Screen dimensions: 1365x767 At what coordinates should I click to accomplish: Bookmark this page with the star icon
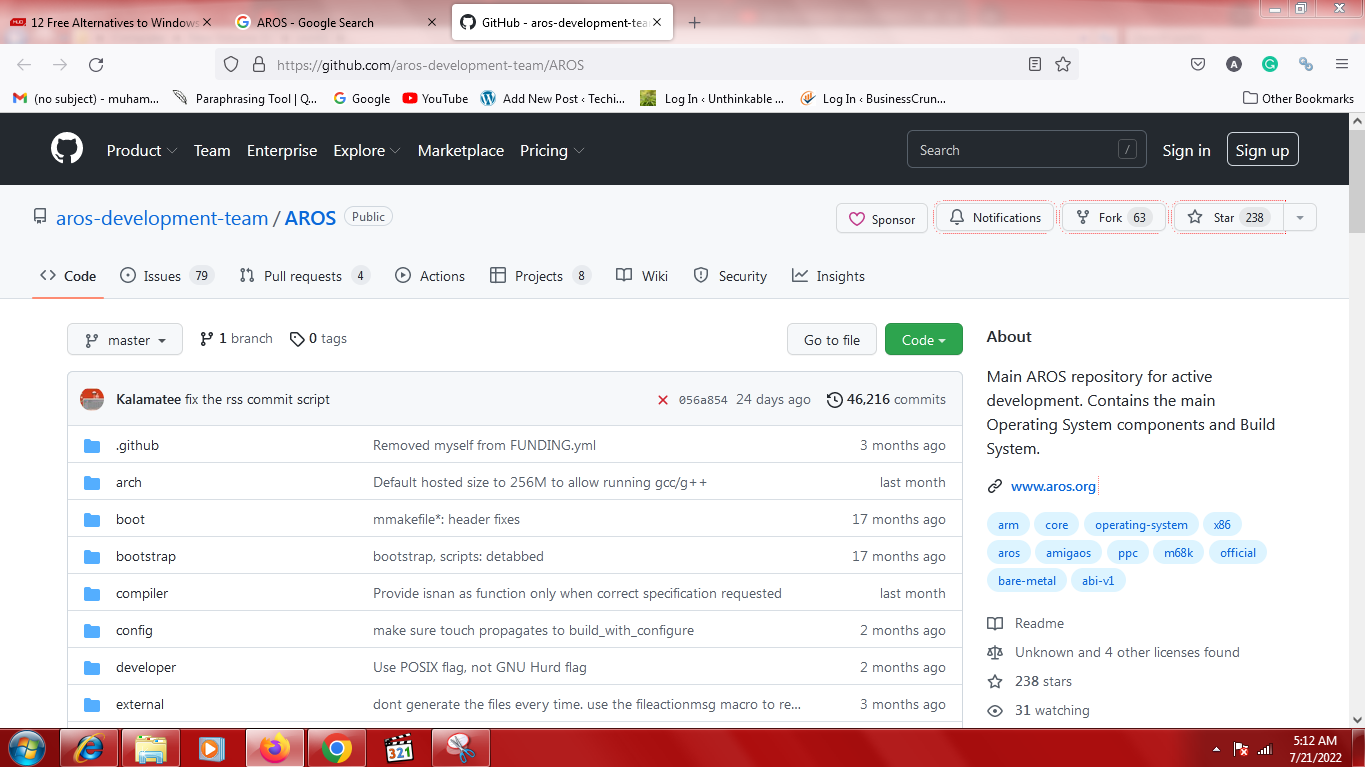click(x=1063, y=64)
